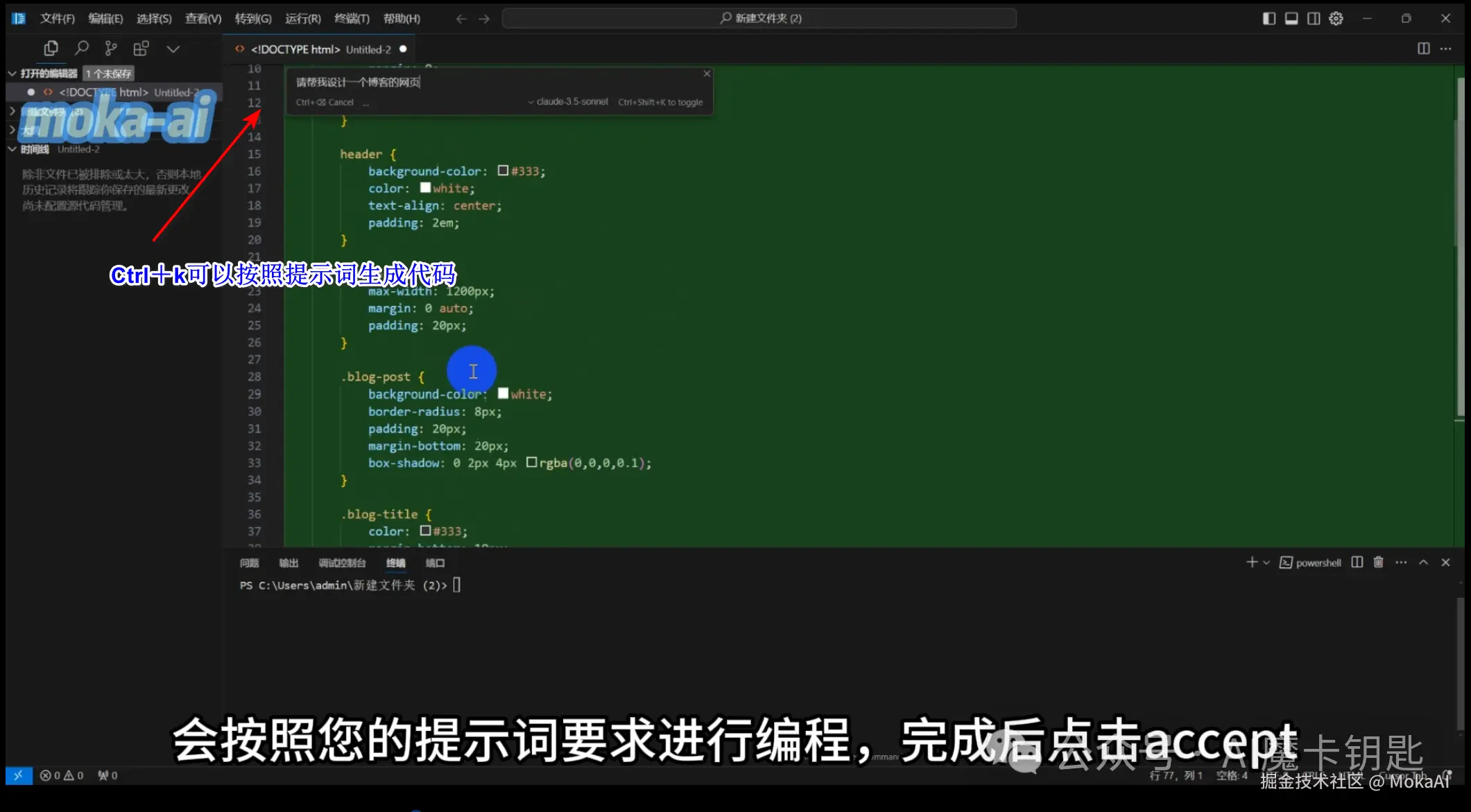Collapse the 时间线 section
Screen dimensions: 1471x812
12,148
